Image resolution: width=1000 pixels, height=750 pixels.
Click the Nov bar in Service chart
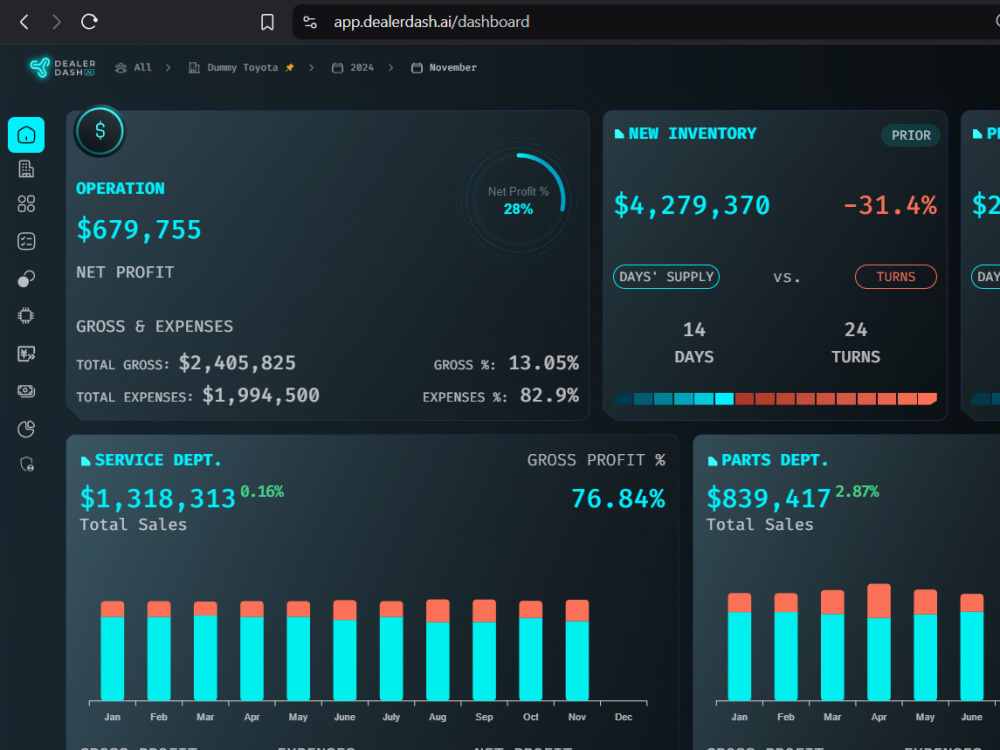click(x=577, y=650)
